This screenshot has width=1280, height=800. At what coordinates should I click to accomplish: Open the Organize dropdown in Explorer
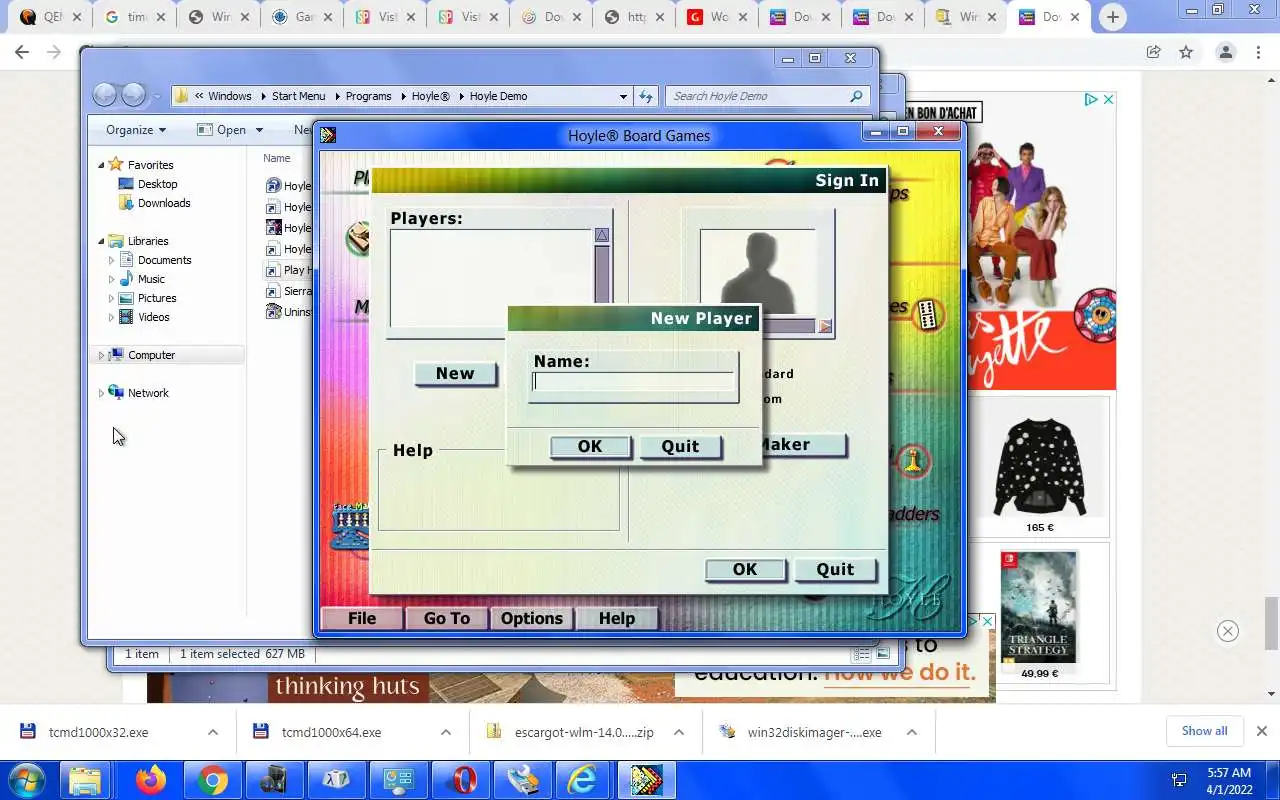coord(136,130)
